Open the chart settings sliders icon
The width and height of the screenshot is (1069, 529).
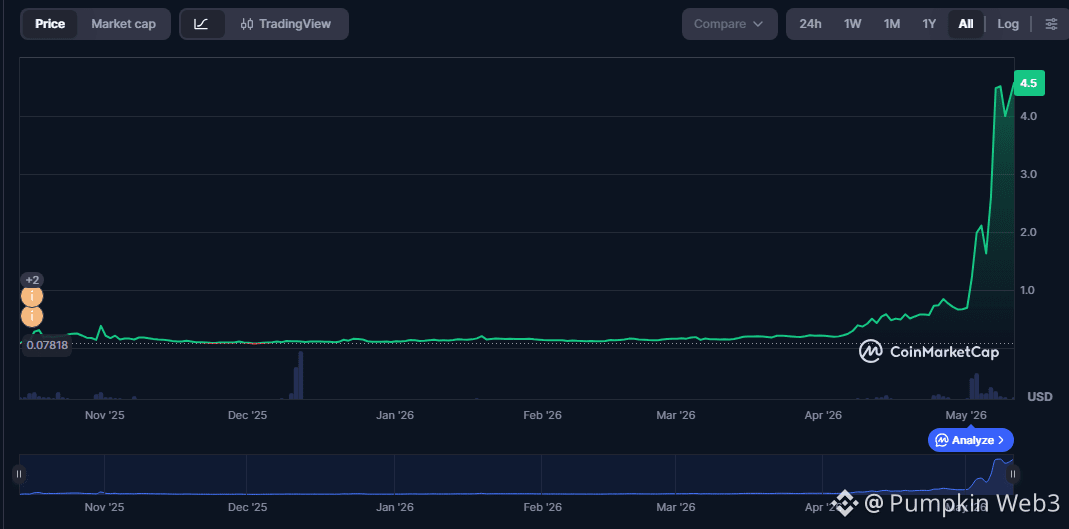pos(1051,24)
